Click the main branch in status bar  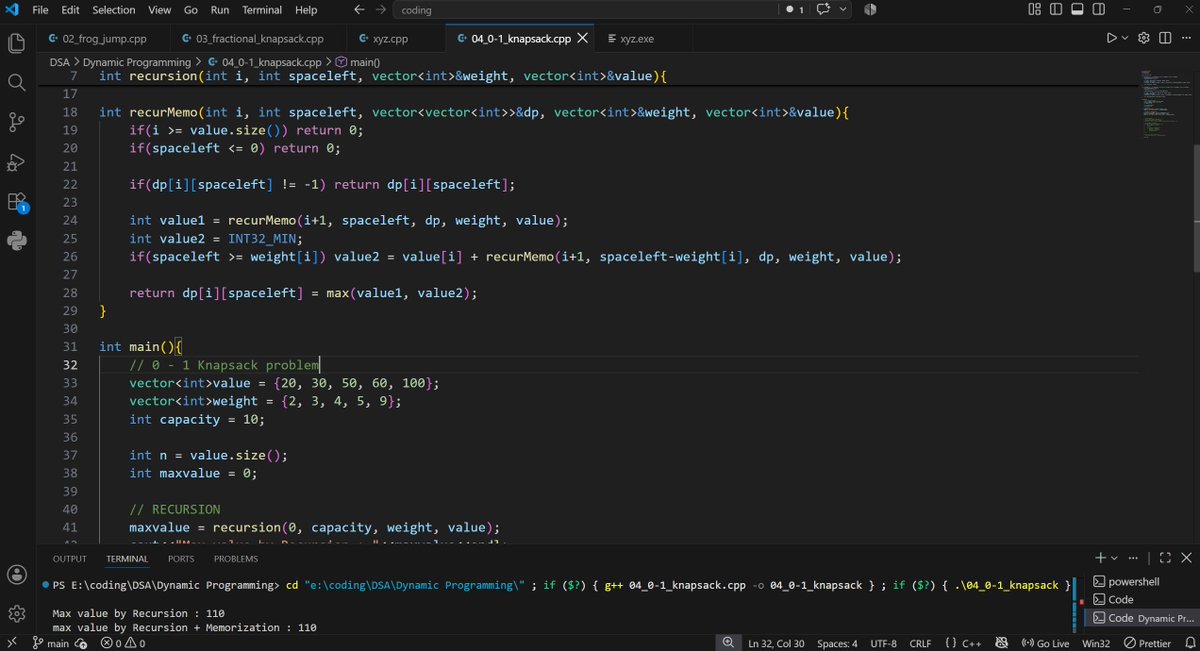point(51,643)
